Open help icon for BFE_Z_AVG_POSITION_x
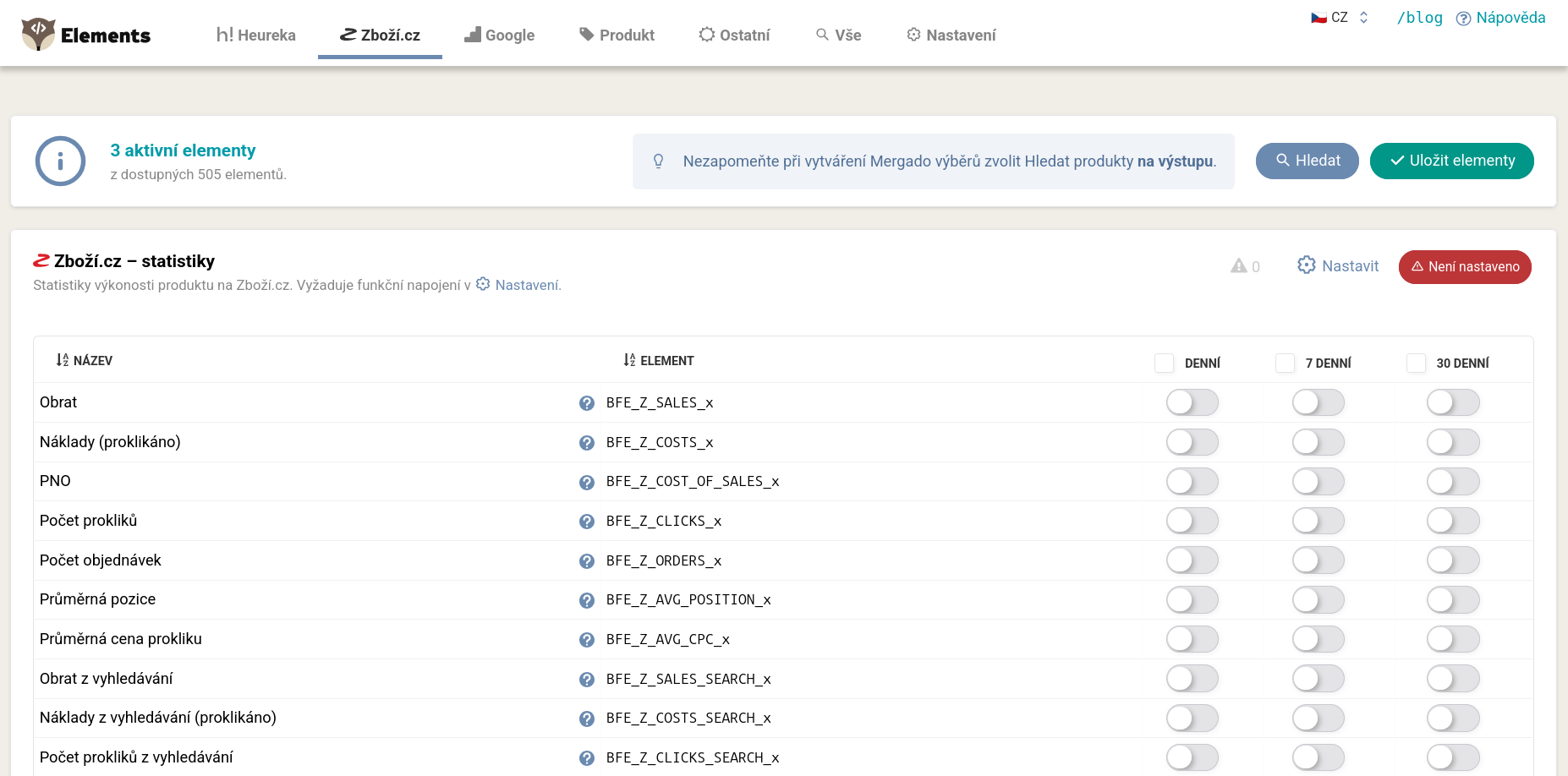 587,600
